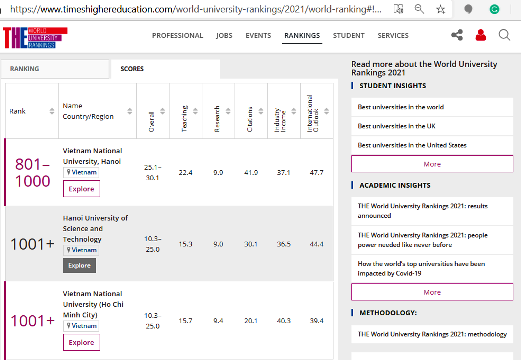
Task: Click overall score 25.1–30.1
Action: tap(152, 172)
